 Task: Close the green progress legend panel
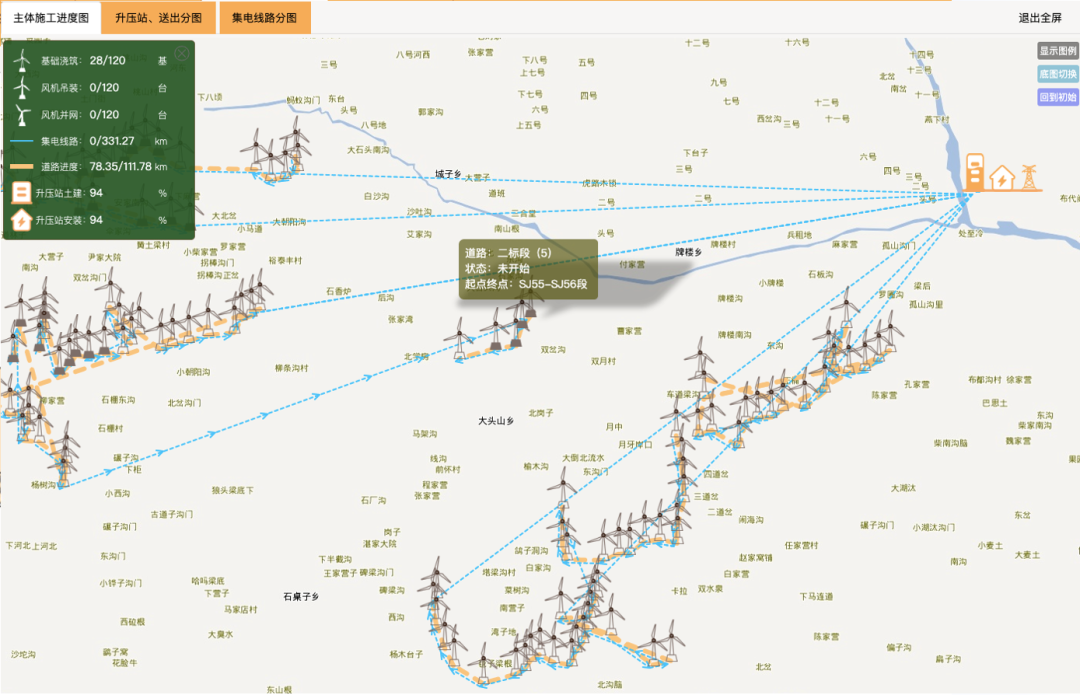point(181,54)
